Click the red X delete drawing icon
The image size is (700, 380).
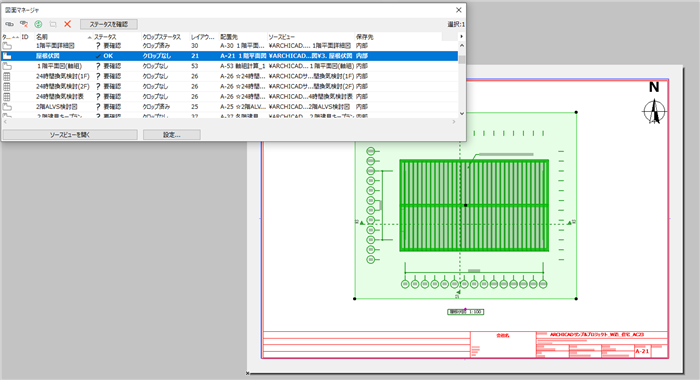(x=67, y=24)
